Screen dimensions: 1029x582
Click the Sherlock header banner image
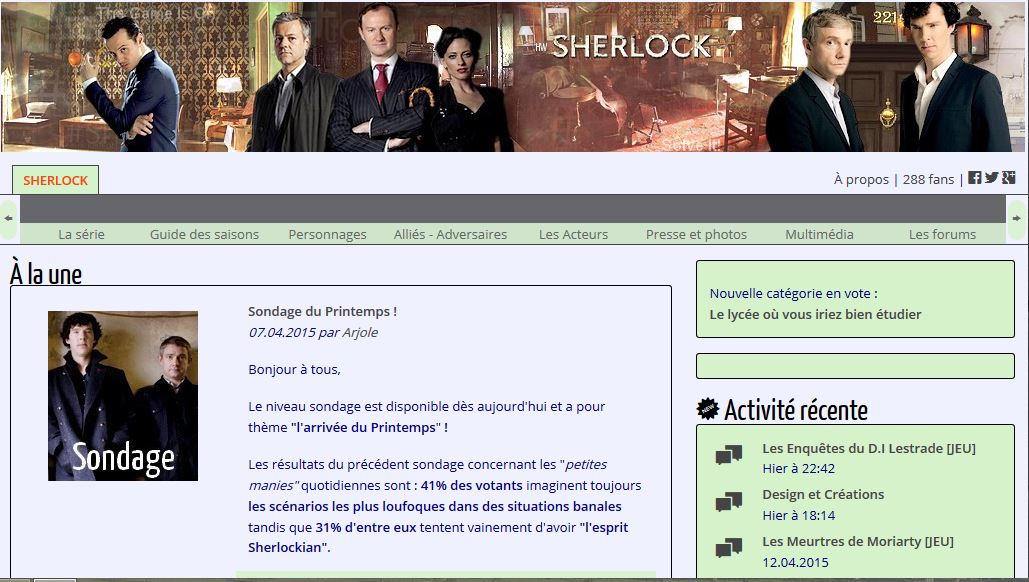tap(514, 76)
